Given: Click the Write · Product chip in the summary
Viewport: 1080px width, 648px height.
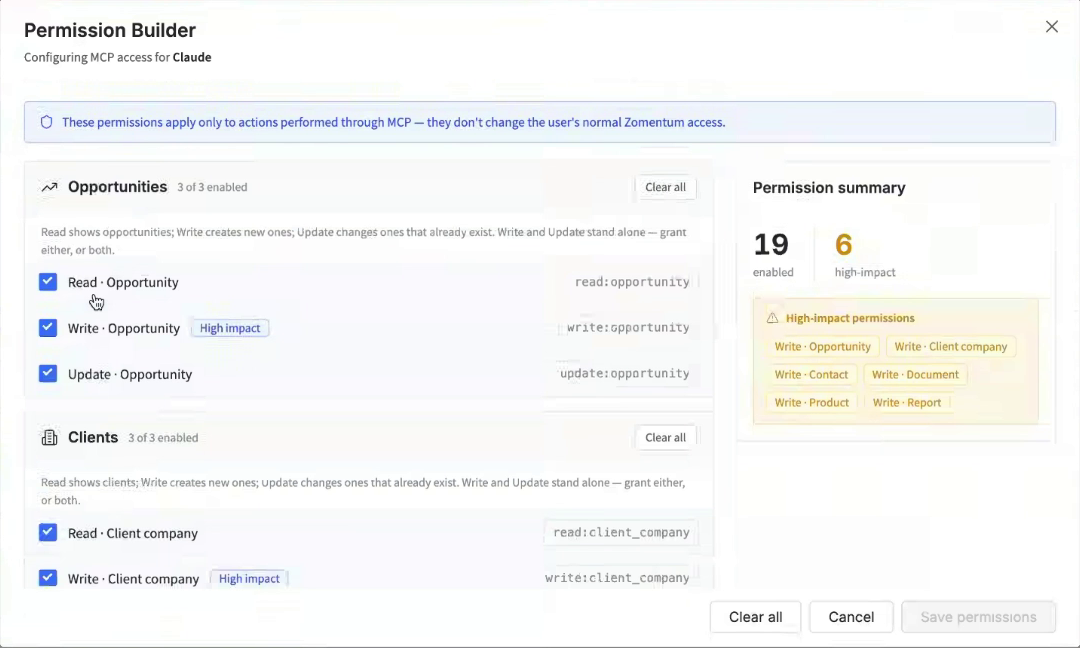Looking at the screenshot, I should pos(811,403).
